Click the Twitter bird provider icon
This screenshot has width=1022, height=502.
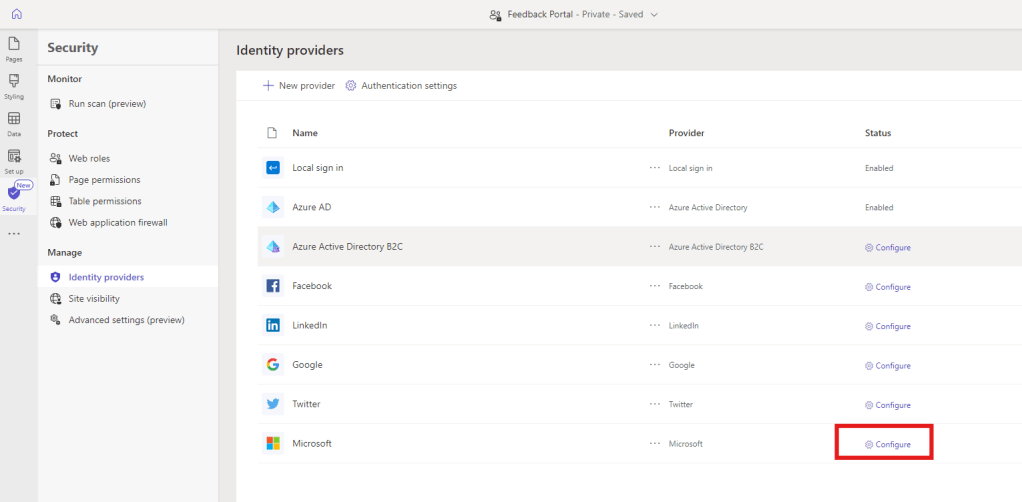(273, 404)
